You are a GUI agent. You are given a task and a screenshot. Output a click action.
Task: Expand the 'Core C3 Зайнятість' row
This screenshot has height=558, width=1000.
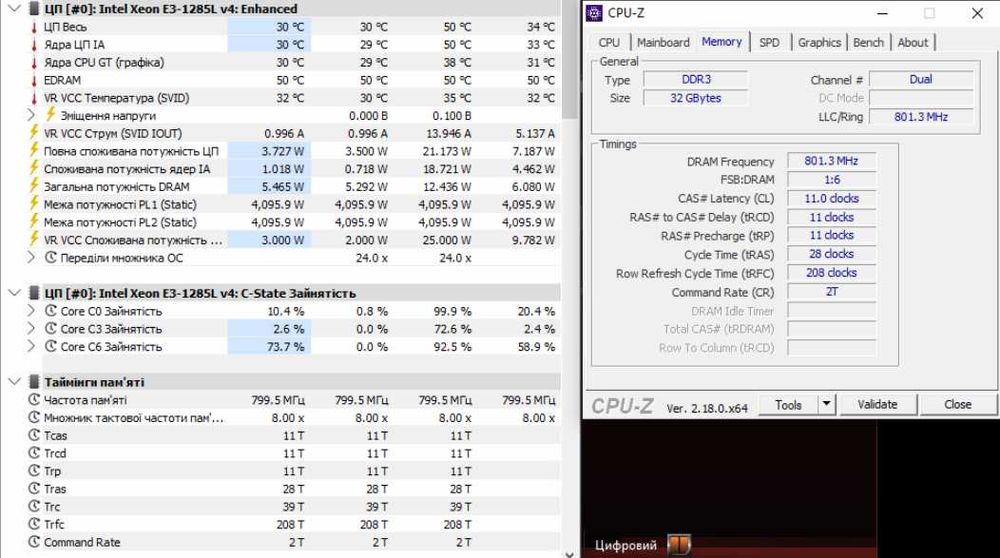(31, 329)
